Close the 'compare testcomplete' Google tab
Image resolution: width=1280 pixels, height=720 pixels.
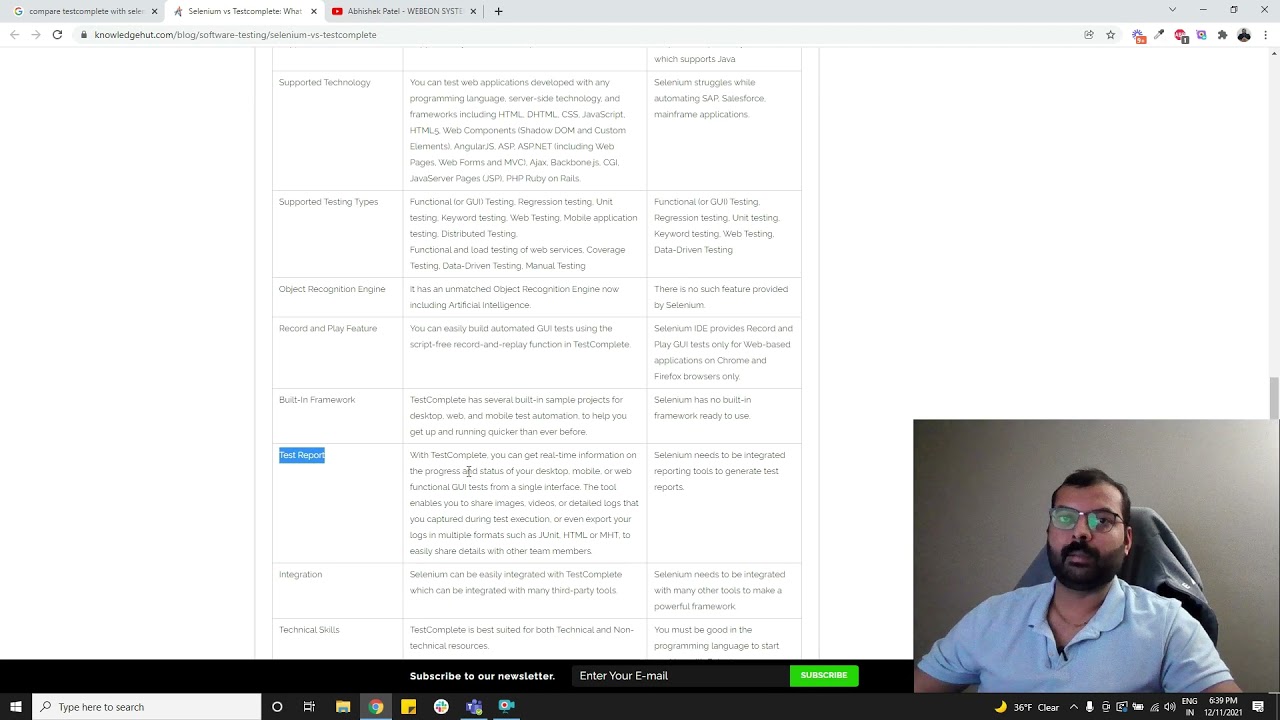[x=154, y=11]
